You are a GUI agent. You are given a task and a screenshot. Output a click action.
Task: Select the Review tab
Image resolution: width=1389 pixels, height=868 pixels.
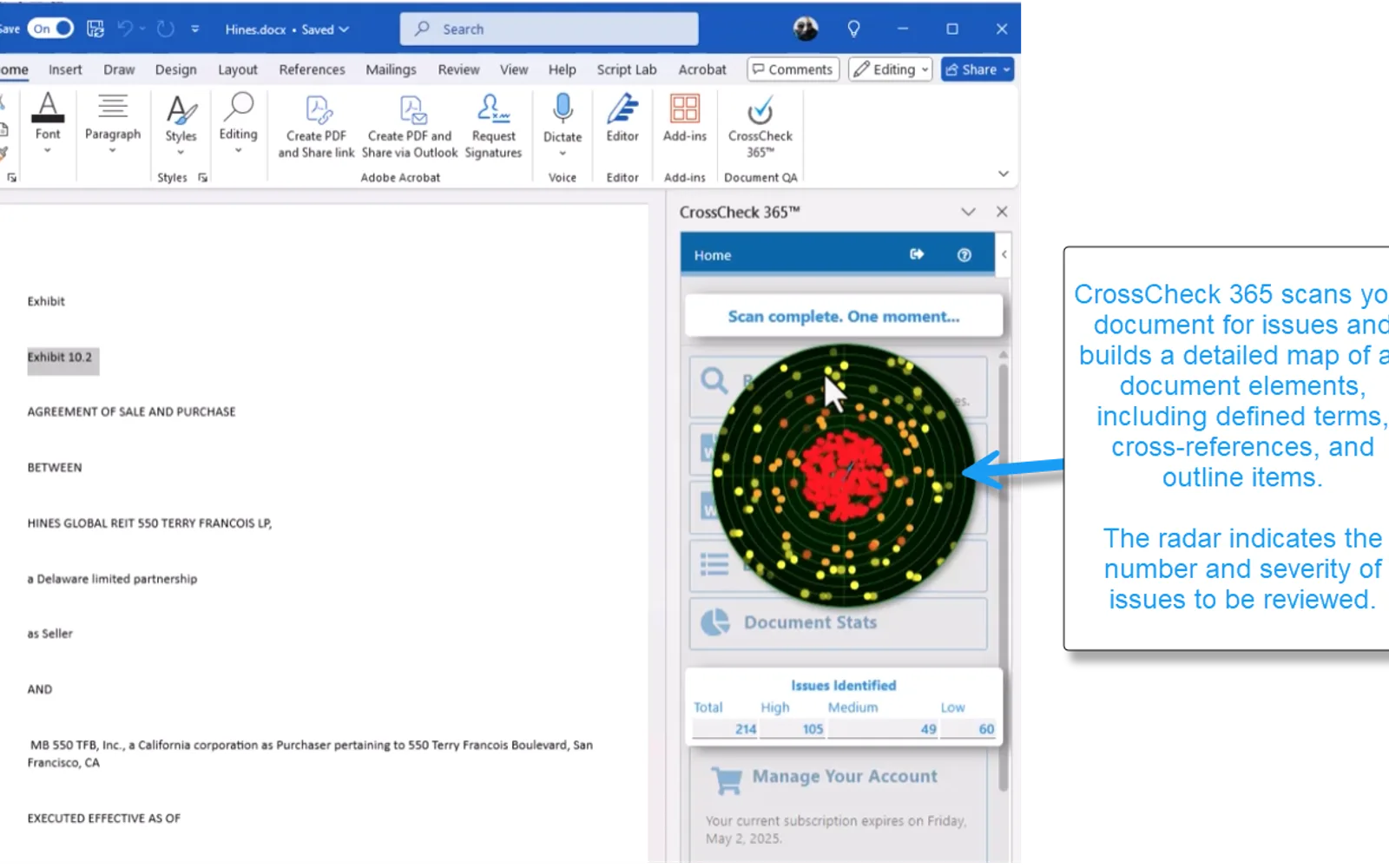coord(458,69)
